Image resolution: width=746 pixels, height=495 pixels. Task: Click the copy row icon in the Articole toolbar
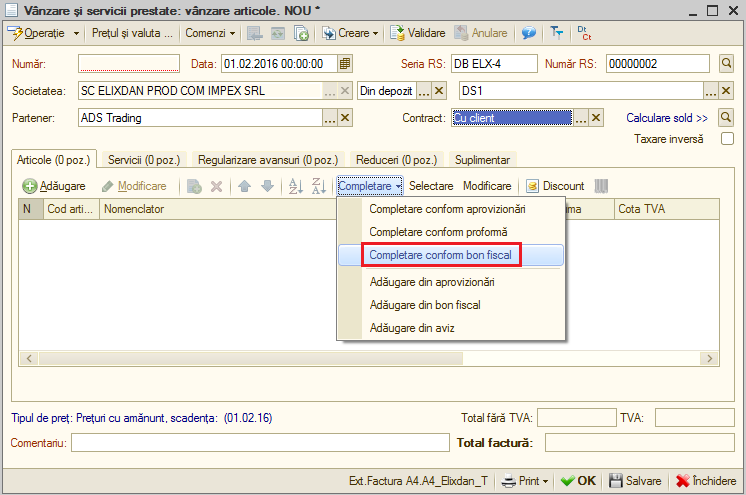194,186
